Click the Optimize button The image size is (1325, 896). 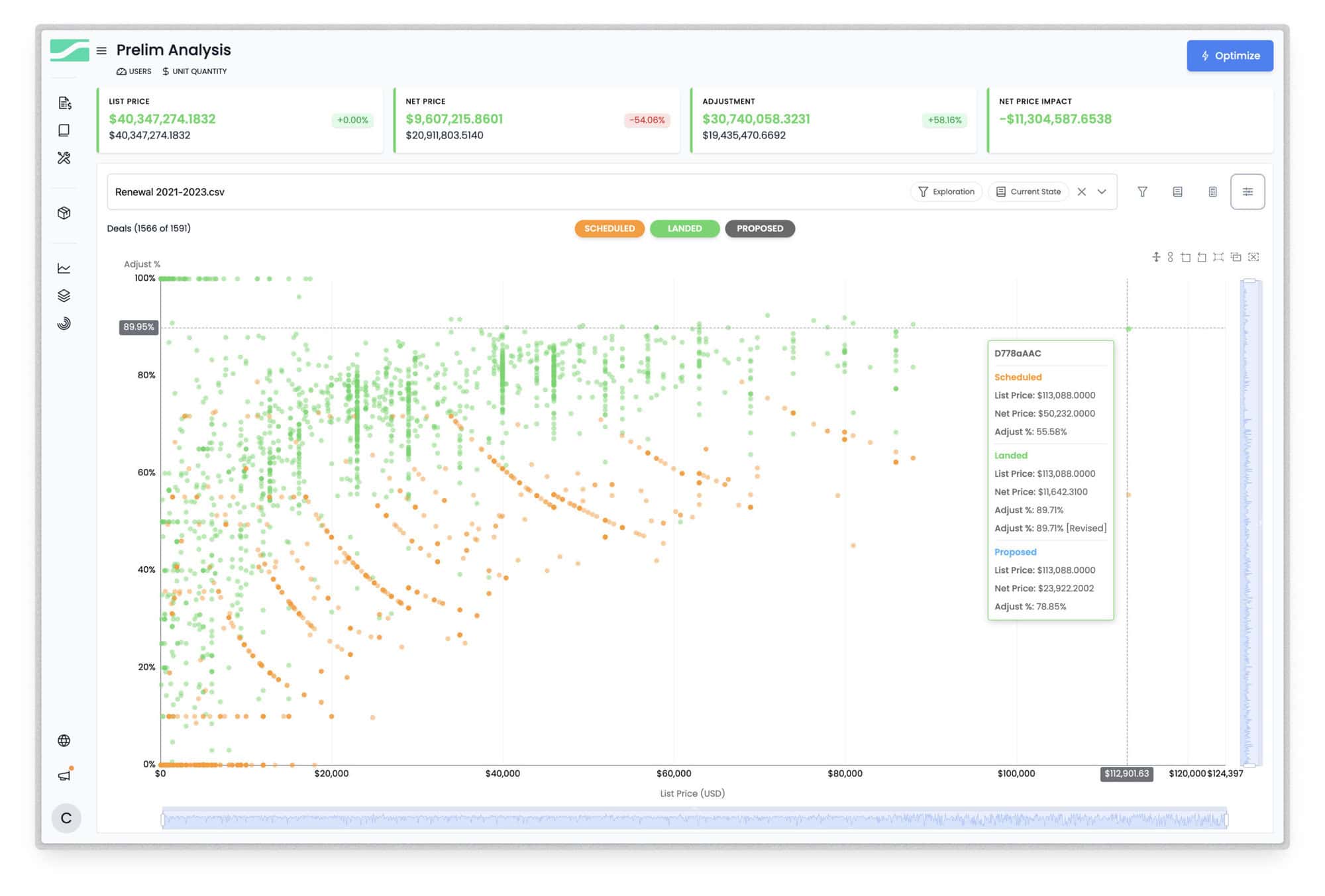coord(1230,56)
